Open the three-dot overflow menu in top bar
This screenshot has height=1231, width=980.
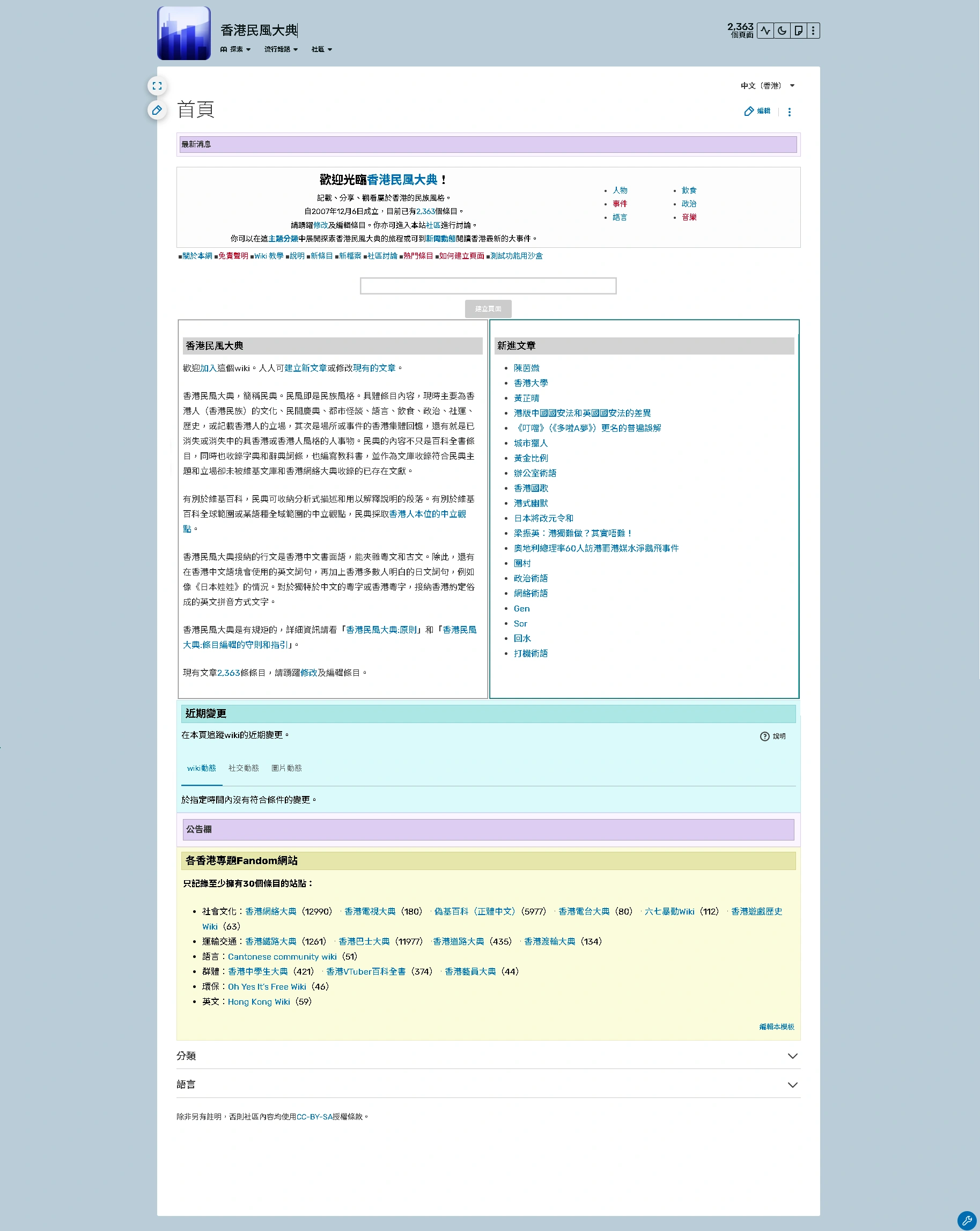[x=814, y=30]
